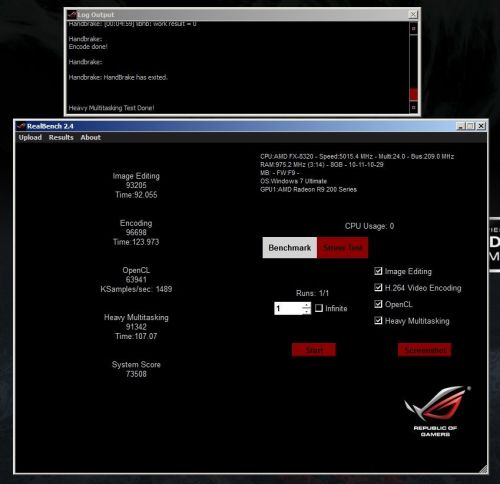Click the CPU Usage: 0 readout
This screenshot has height=484, width=500.
(369, 226)
